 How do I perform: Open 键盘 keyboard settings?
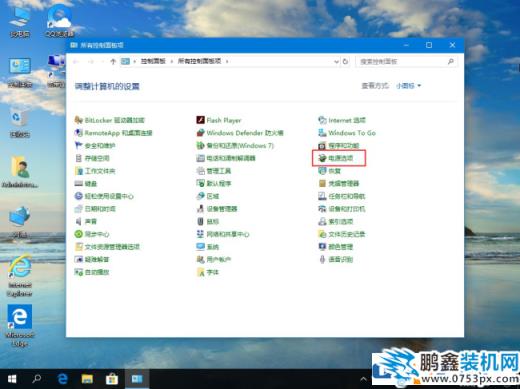click(86, 184)
